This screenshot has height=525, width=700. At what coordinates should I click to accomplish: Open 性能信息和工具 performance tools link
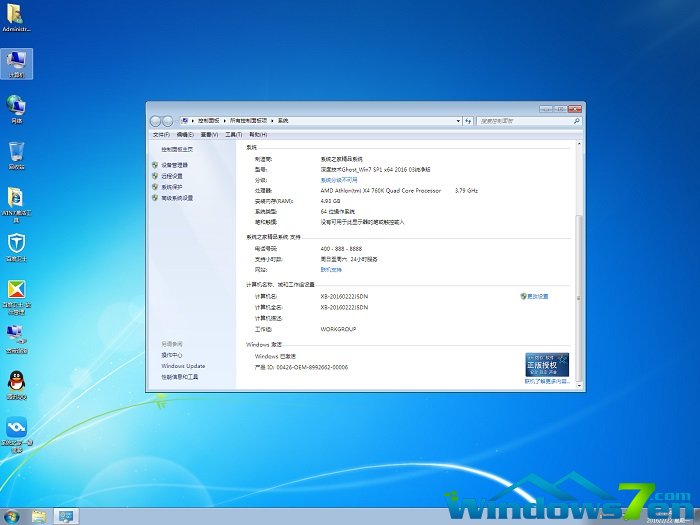179,377
